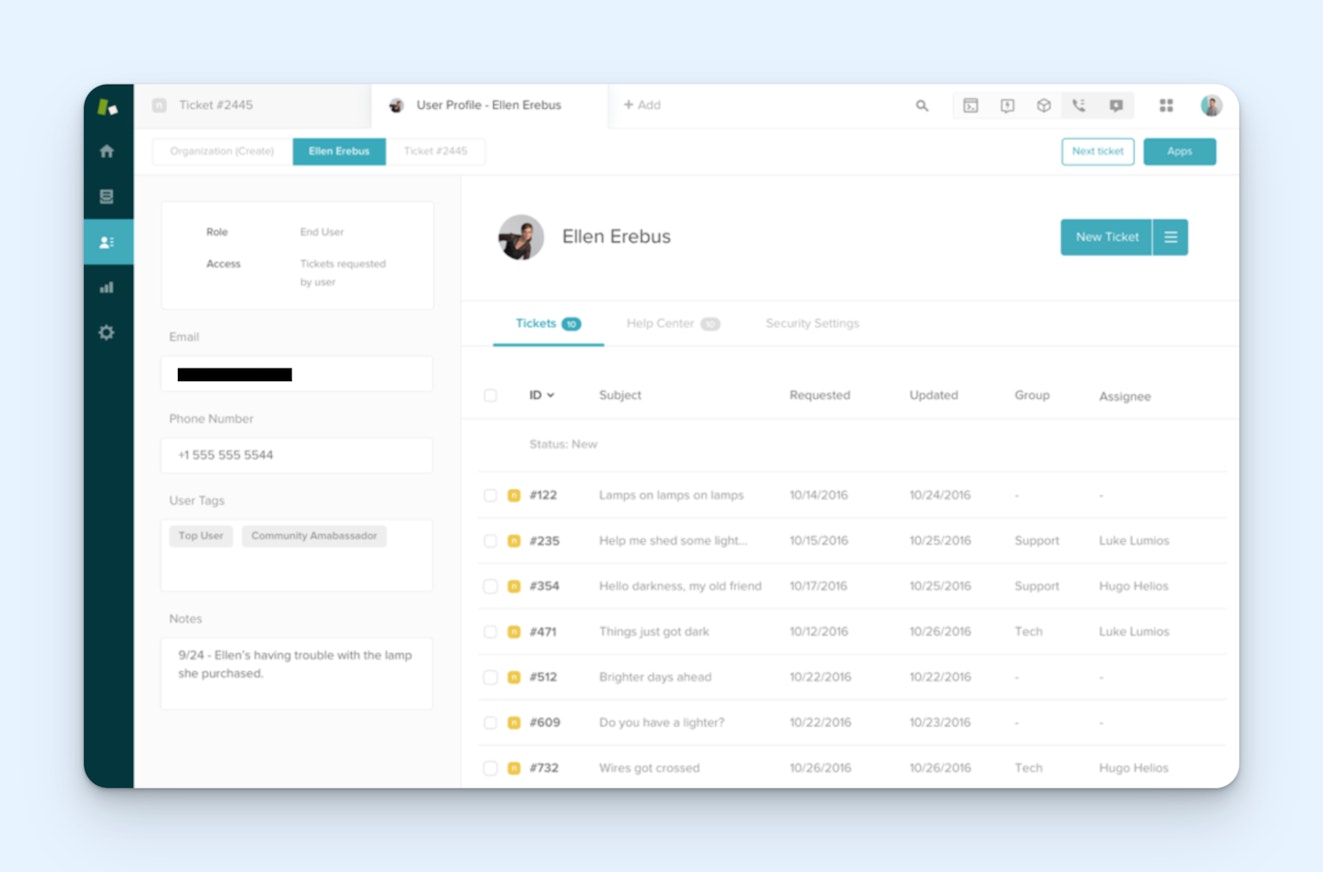Toggle the select-all checkbox in table header
The image size is (1323, 872).
(490, 396)
